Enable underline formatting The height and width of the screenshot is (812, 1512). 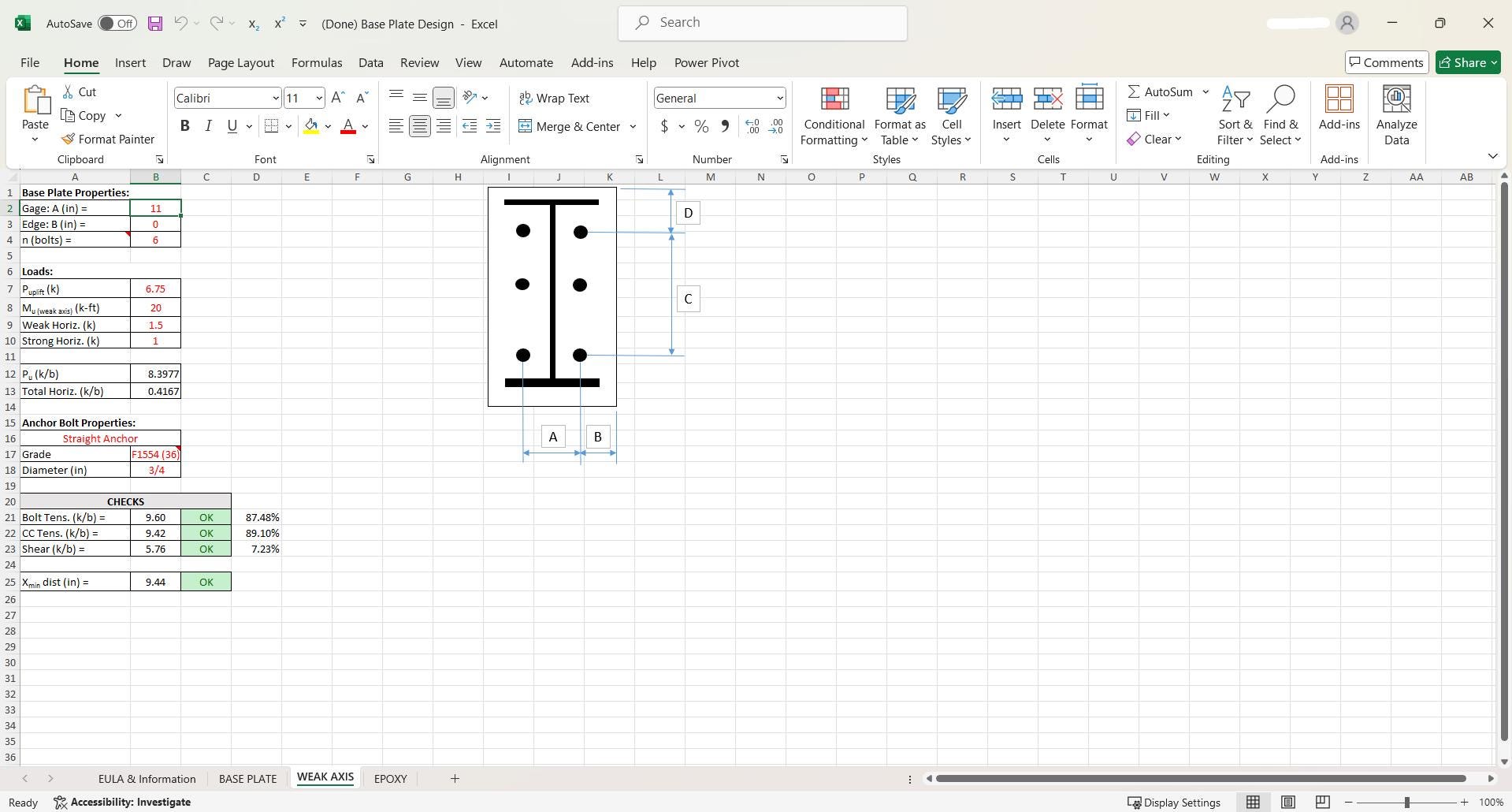click(x=231, y=125)
